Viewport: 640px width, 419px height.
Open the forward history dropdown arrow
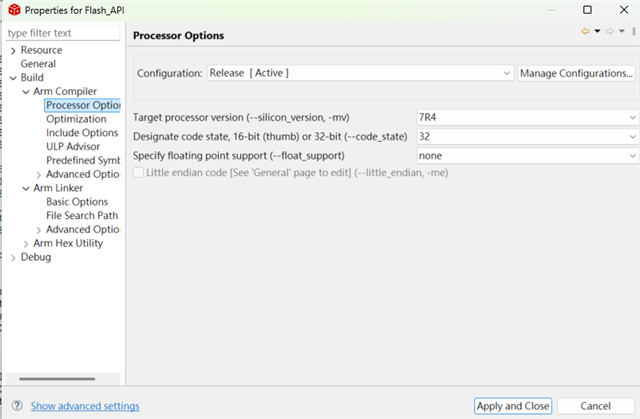622,31
